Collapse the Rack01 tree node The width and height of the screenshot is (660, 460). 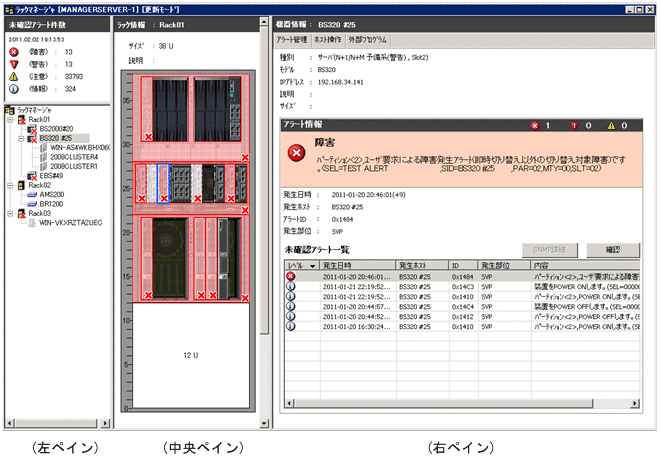click(x=11, y=119)
